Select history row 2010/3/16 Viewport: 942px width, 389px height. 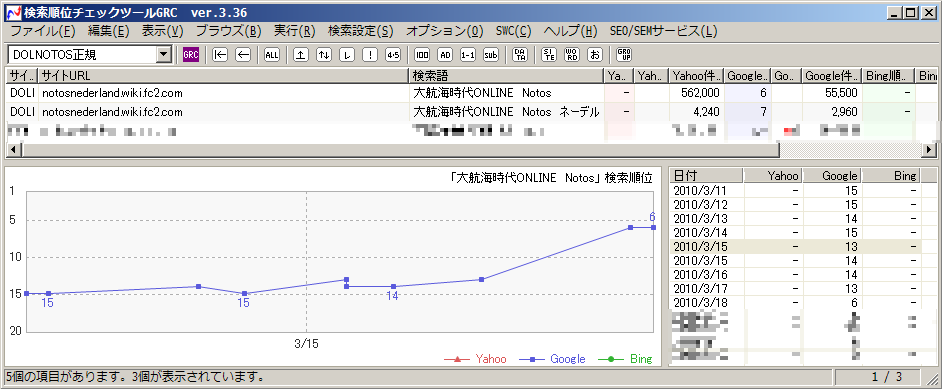tap(803, 274)
